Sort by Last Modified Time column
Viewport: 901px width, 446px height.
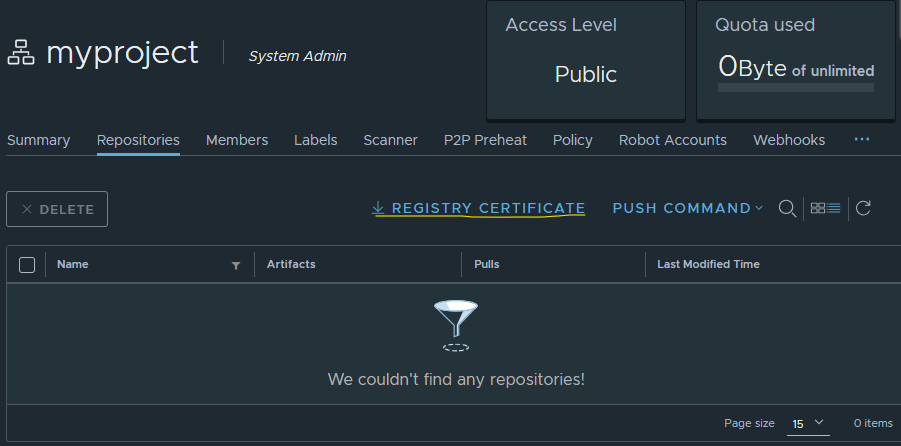708,265
